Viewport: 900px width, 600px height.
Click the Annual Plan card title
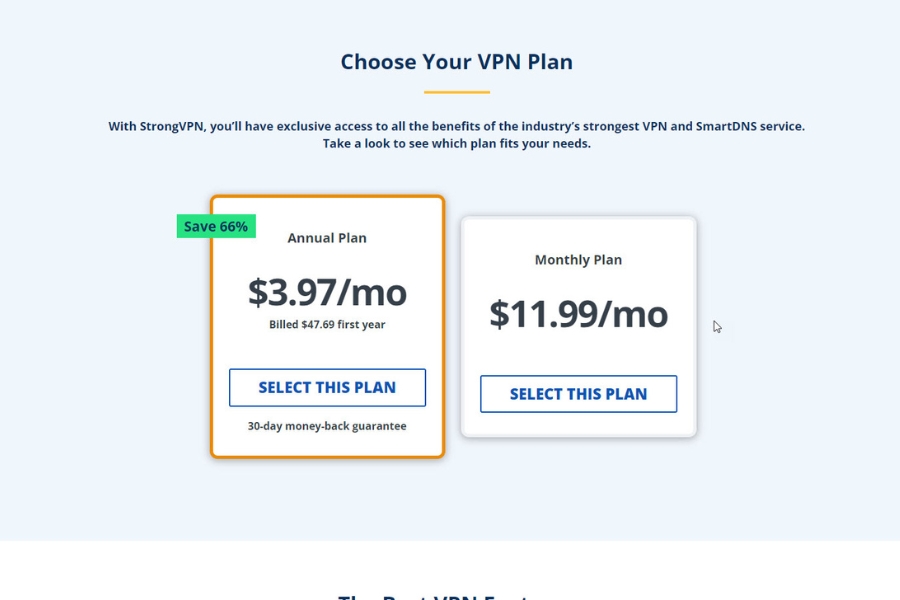click(x=327, y=238)
